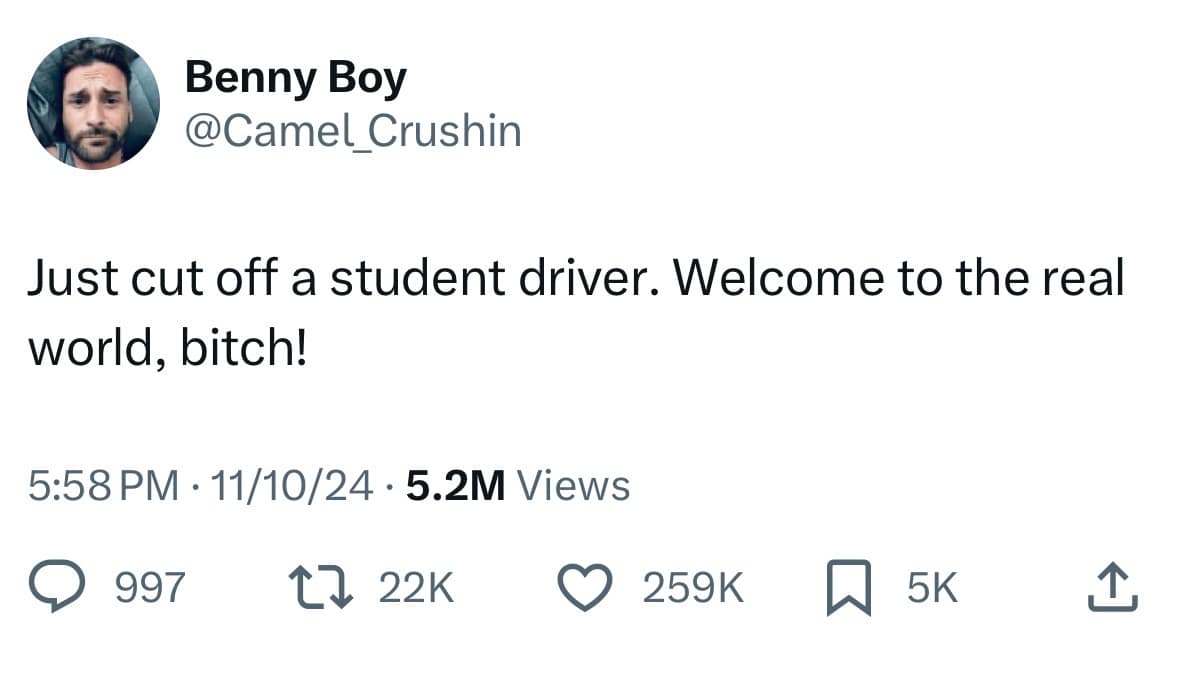Click the 5K bookmarks count
1179x691 pixels.
tap(929, 585)
